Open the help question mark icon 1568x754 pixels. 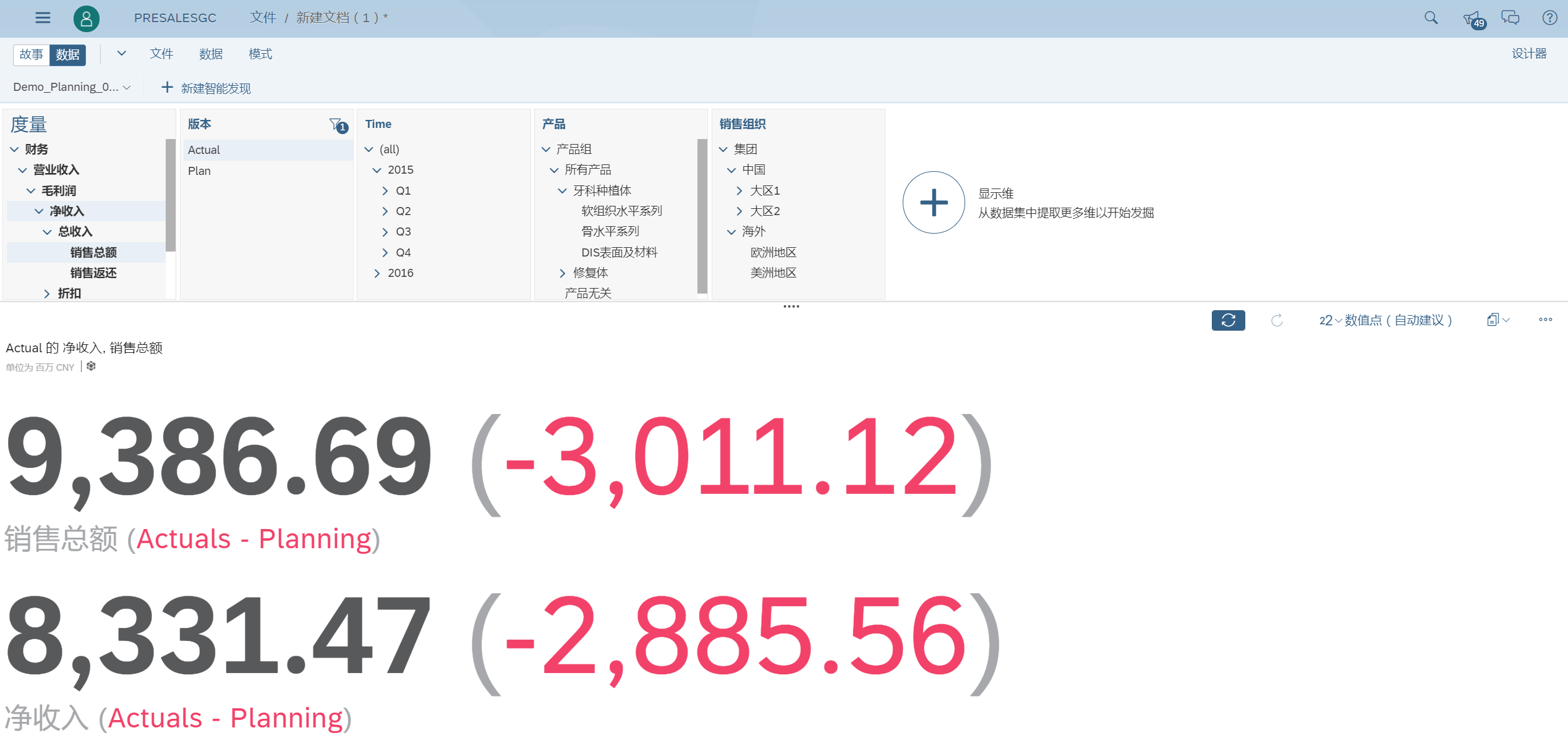pos(1549,18)
